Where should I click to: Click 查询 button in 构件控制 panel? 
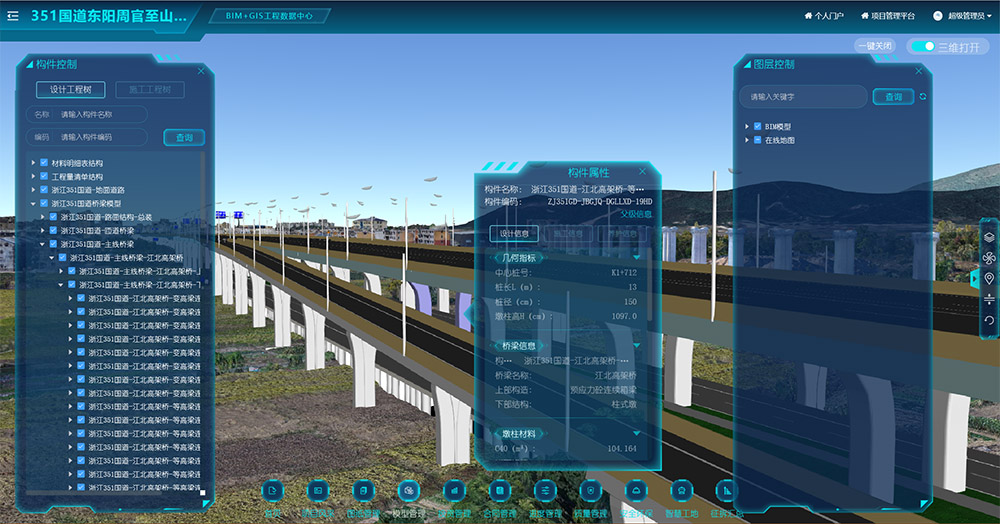coord(184,137)
